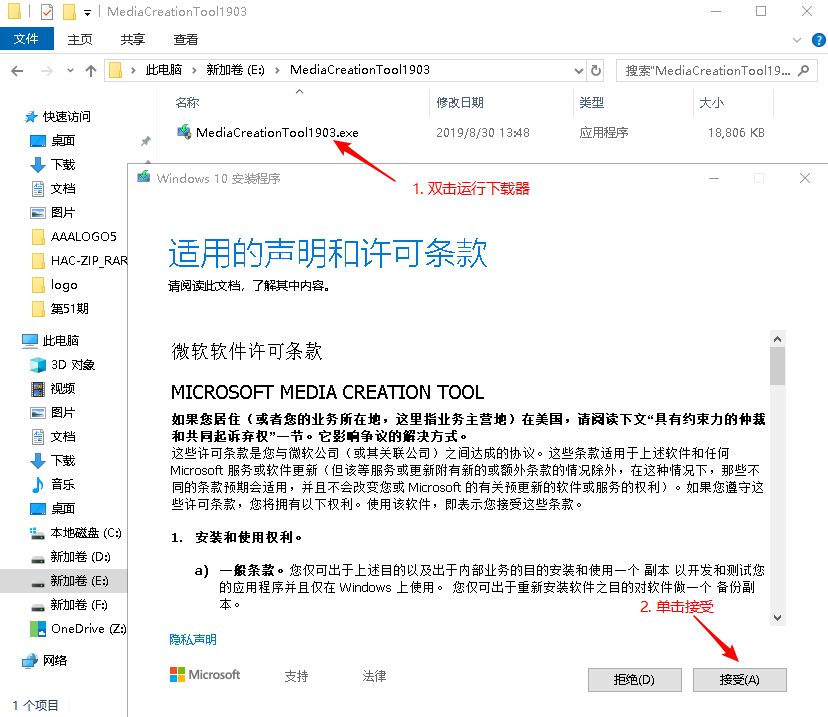Click the 法律 legal link

374,676
